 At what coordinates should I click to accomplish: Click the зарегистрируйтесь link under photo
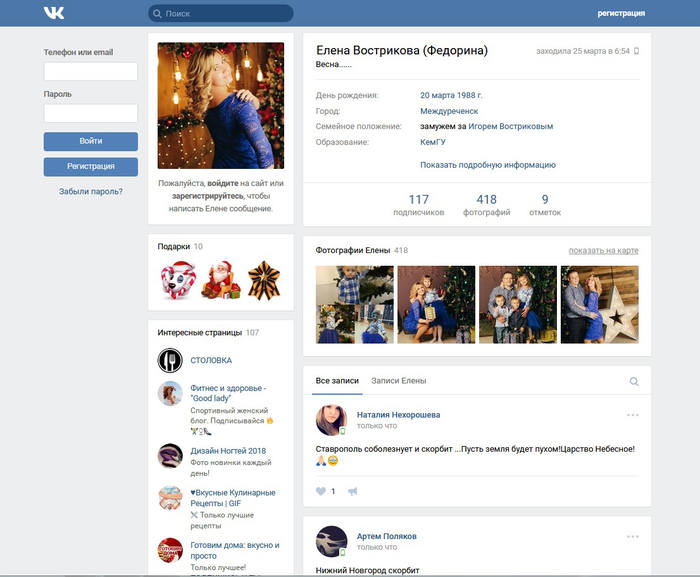coord(208,196)
